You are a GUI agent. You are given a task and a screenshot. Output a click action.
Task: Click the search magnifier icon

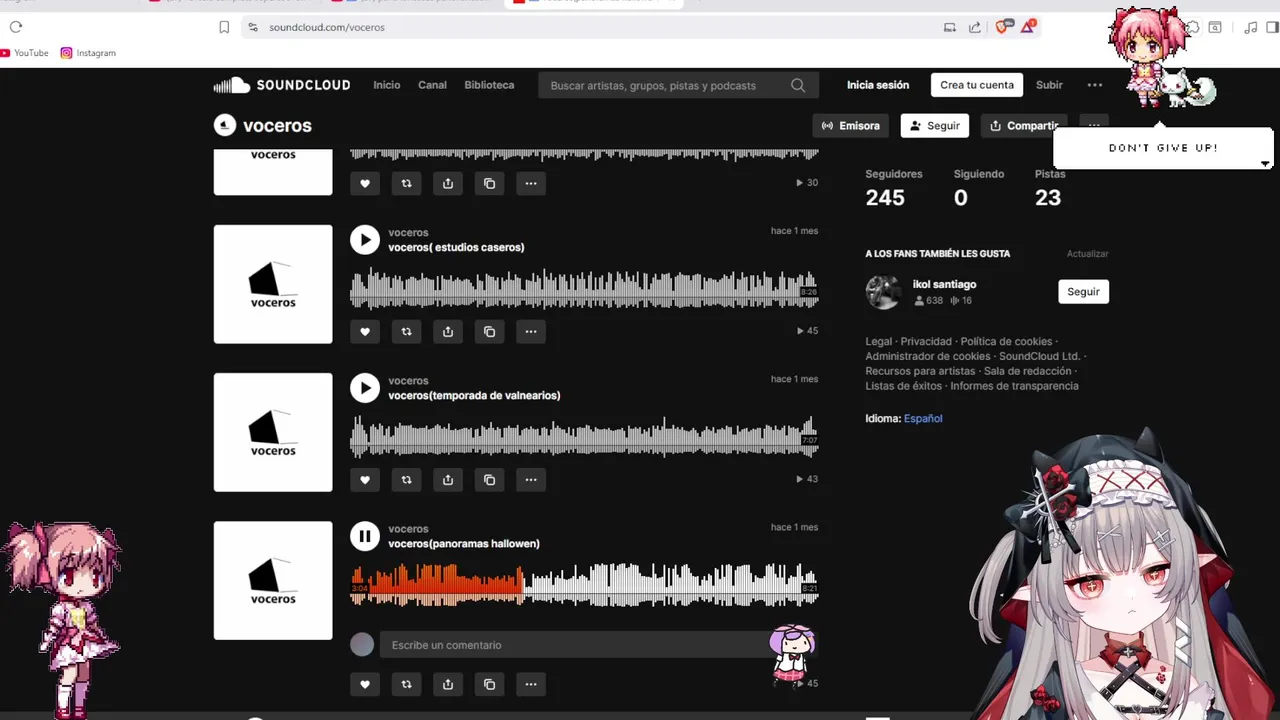(x=798, y=86)
